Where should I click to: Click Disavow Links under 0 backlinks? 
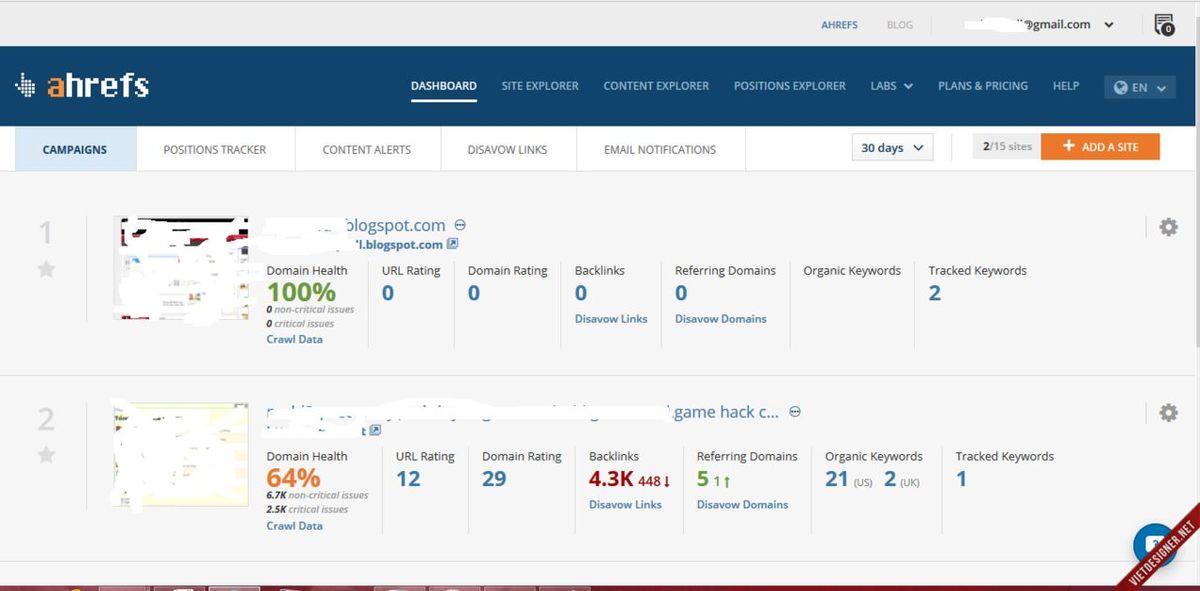pyautogui.click(x=611, y=319)
